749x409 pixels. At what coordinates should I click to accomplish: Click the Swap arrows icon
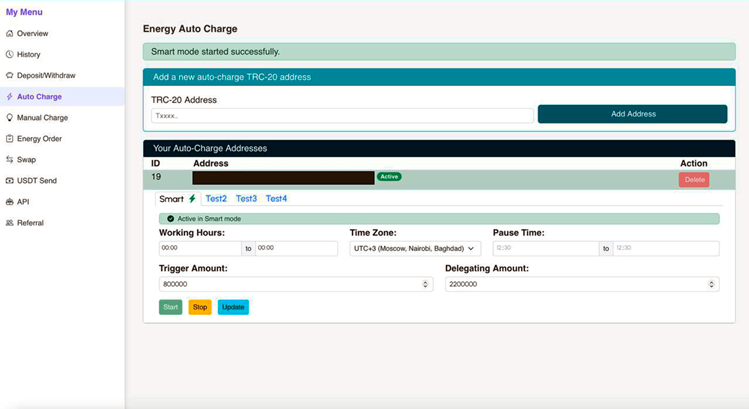click(x=10, y=159)
